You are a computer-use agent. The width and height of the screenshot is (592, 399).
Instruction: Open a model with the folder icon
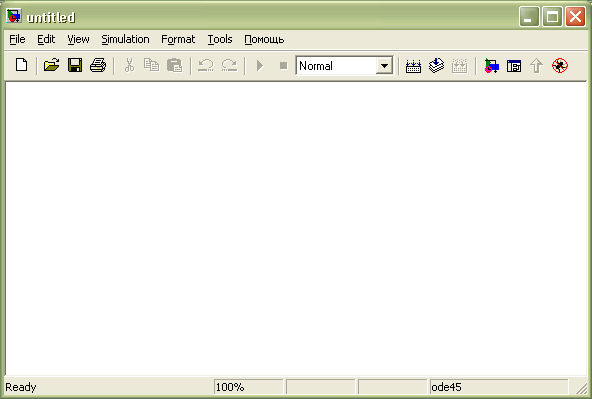(x=52, y=65)
